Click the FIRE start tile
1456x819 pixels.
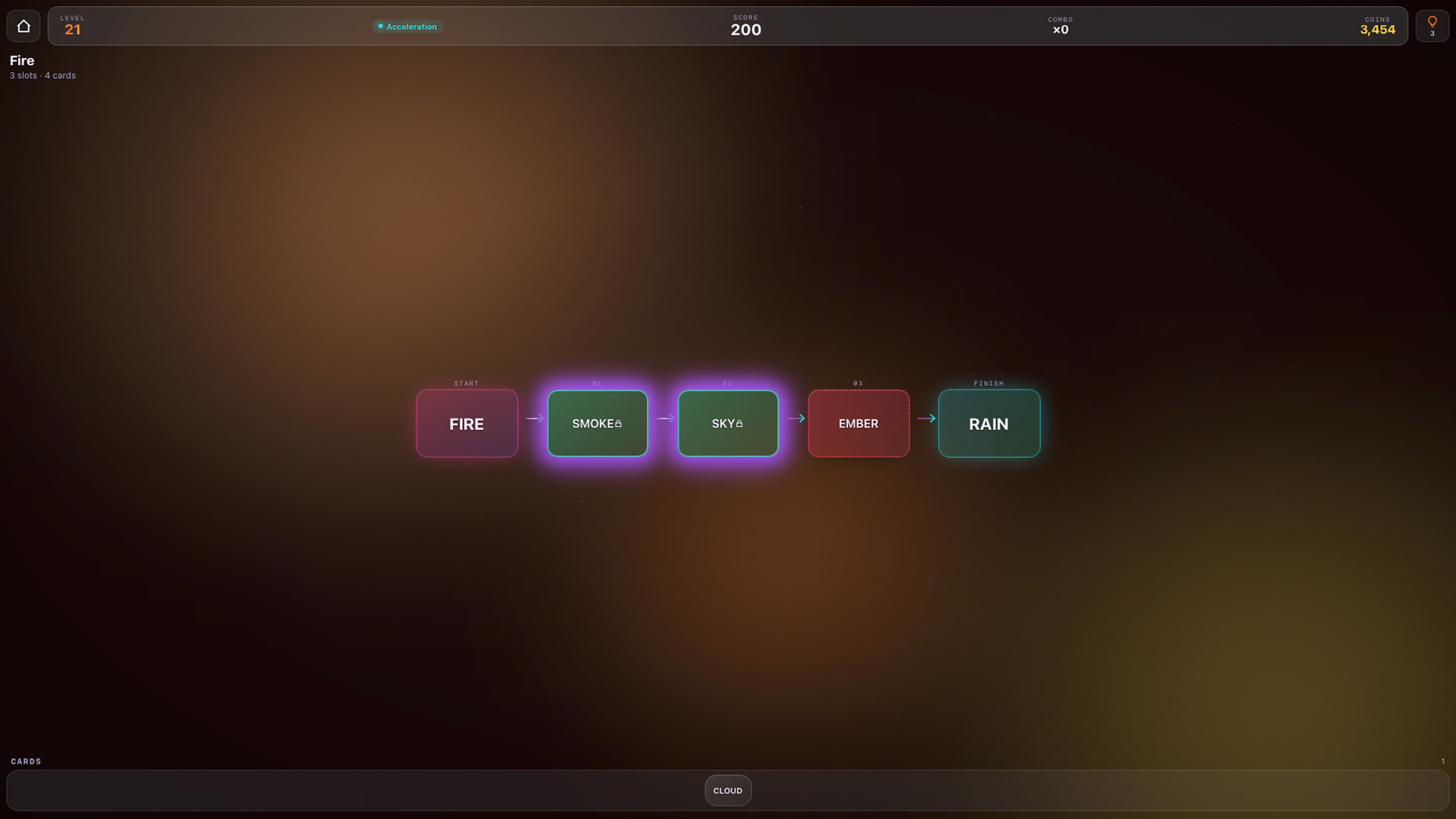point(466,423)
